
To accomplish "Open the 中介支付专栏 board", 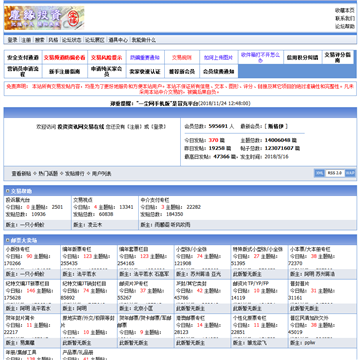I will (155, 200).
